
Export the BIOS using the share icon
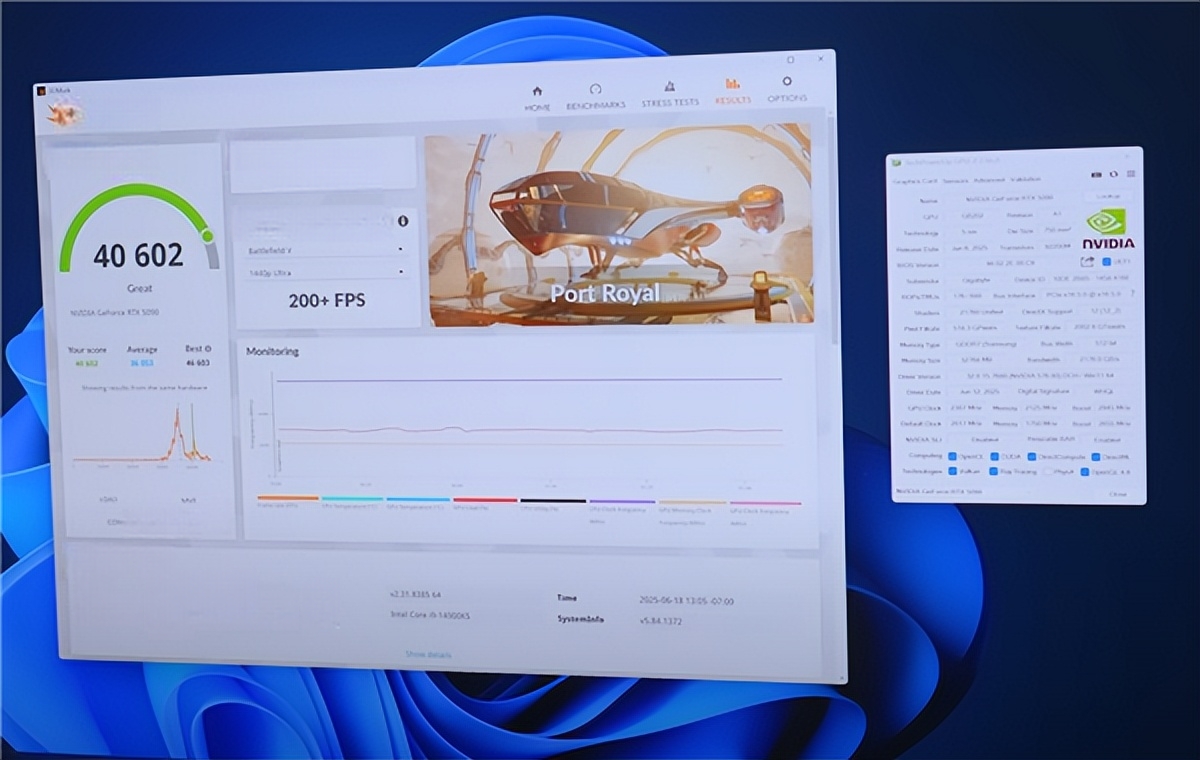pos(1087,262)
